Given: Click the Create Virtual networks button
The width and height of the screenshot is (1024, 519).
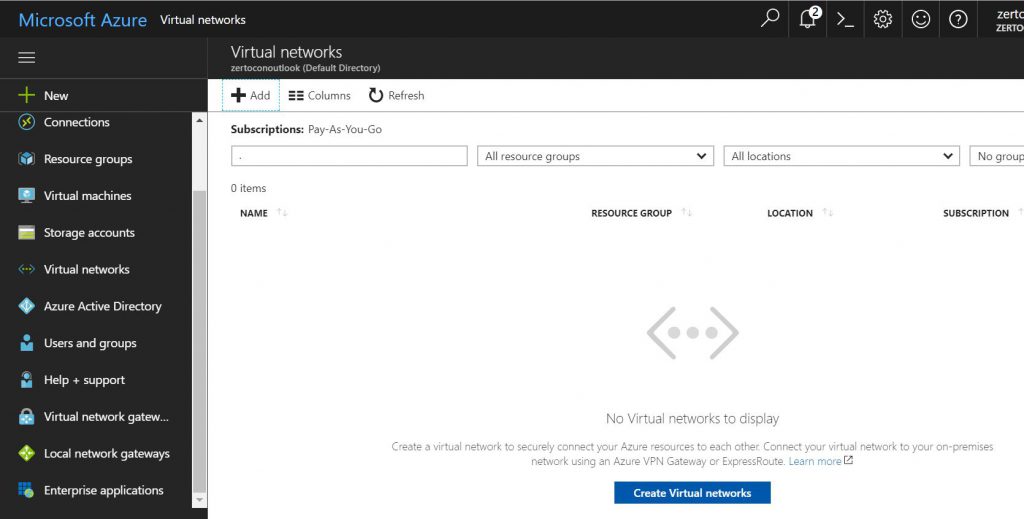Looking at the screenshot, I should click(x=692, y=493).
